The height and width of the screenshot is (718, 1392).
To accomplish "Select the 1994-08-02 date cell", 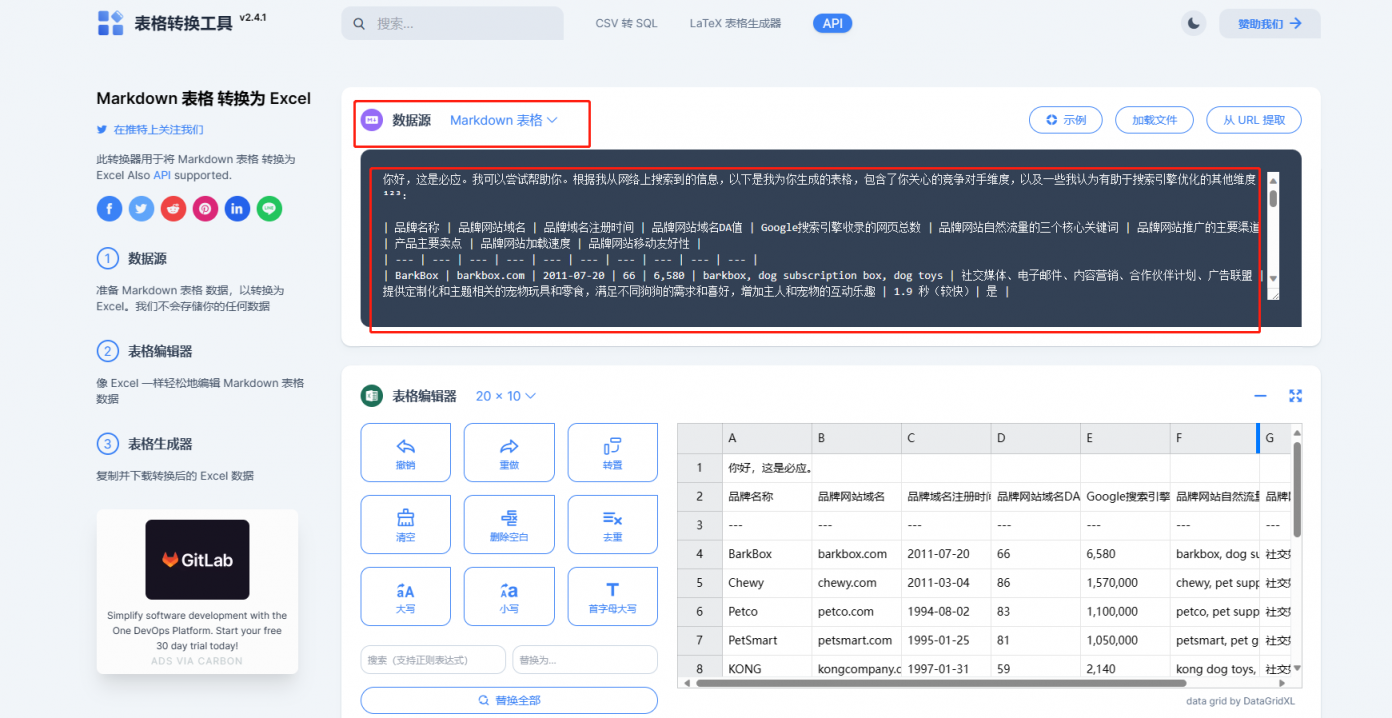I will [x=946, y=611].
